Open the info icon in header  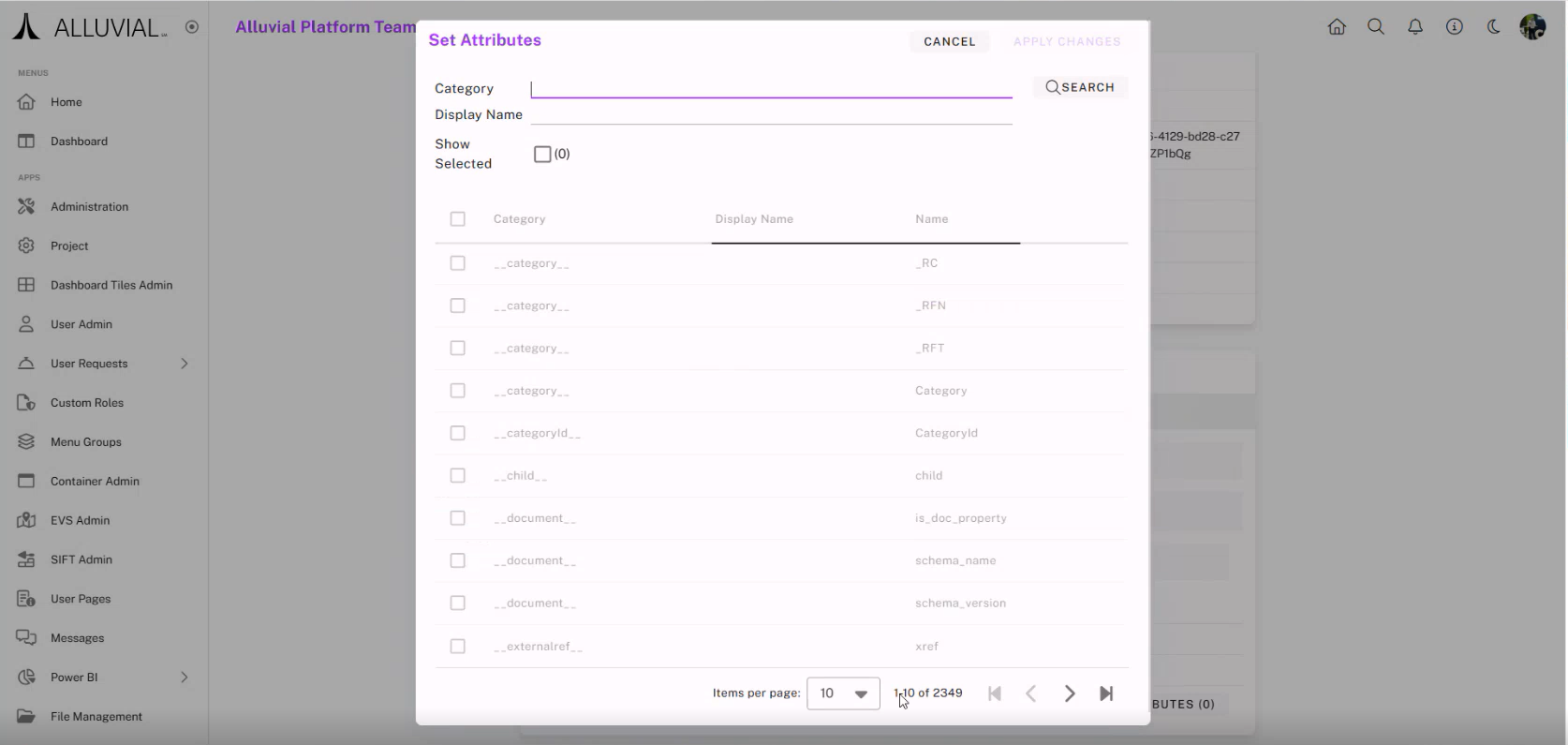click(x=1455, y=27)
